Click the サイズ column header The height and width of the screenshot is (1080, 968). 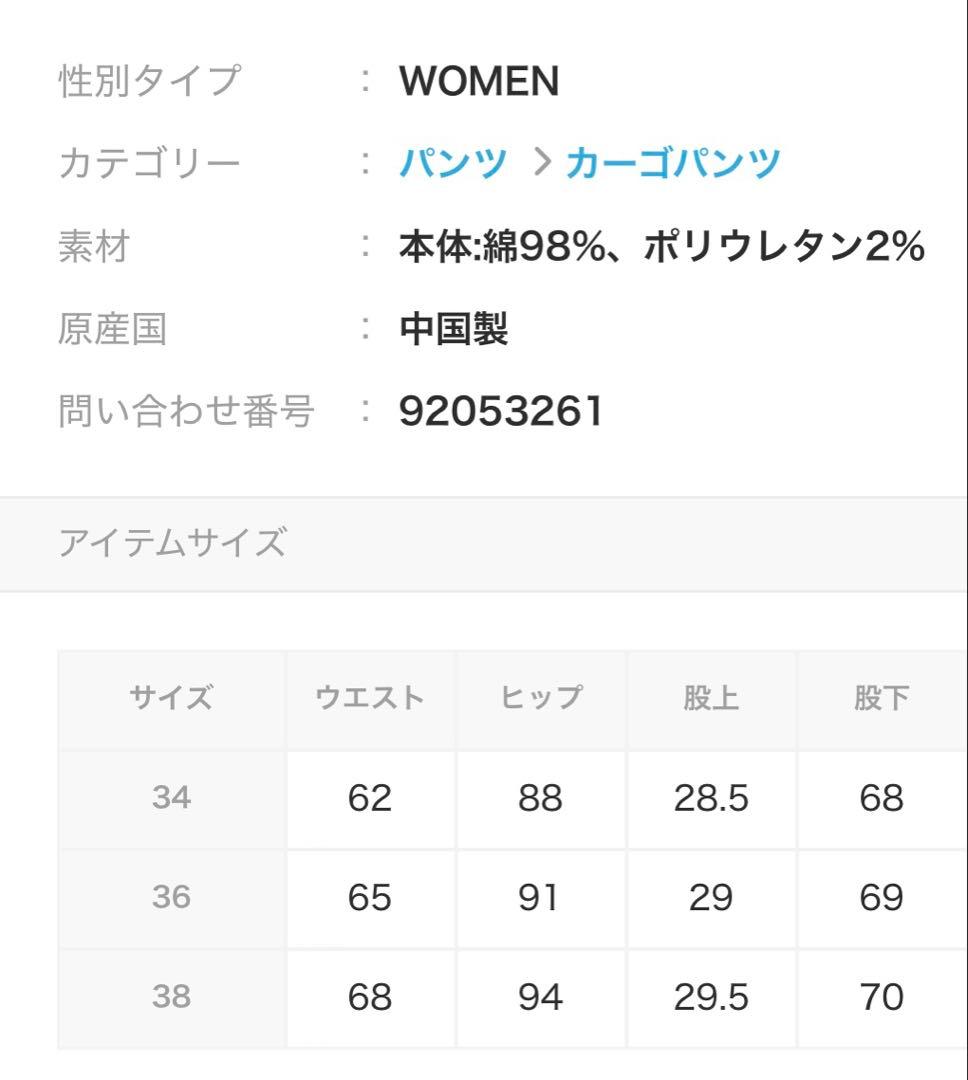coord(171,698)
